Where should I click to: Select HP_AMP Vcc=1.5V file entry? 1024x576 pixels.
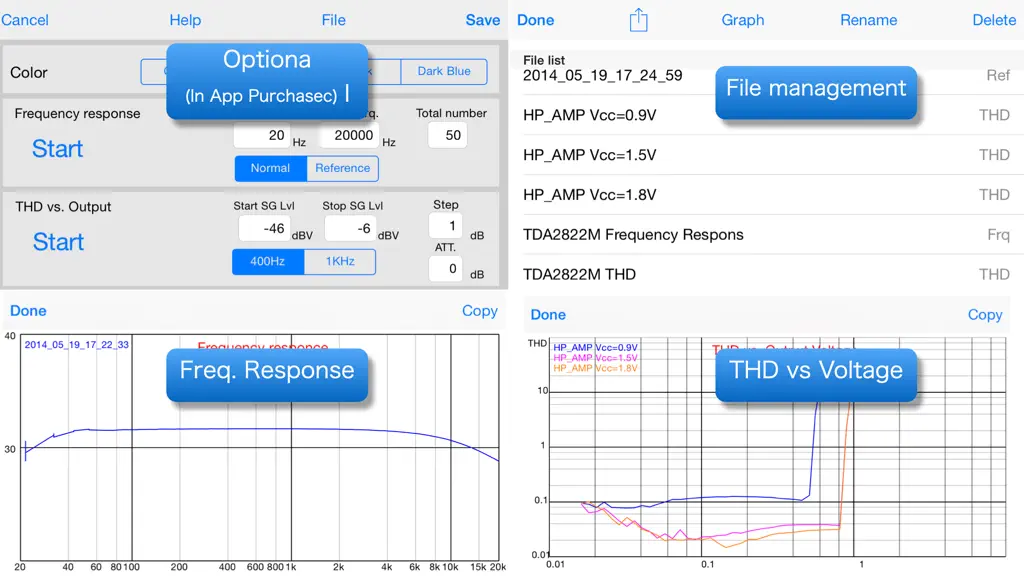click(x=769, y=155)
